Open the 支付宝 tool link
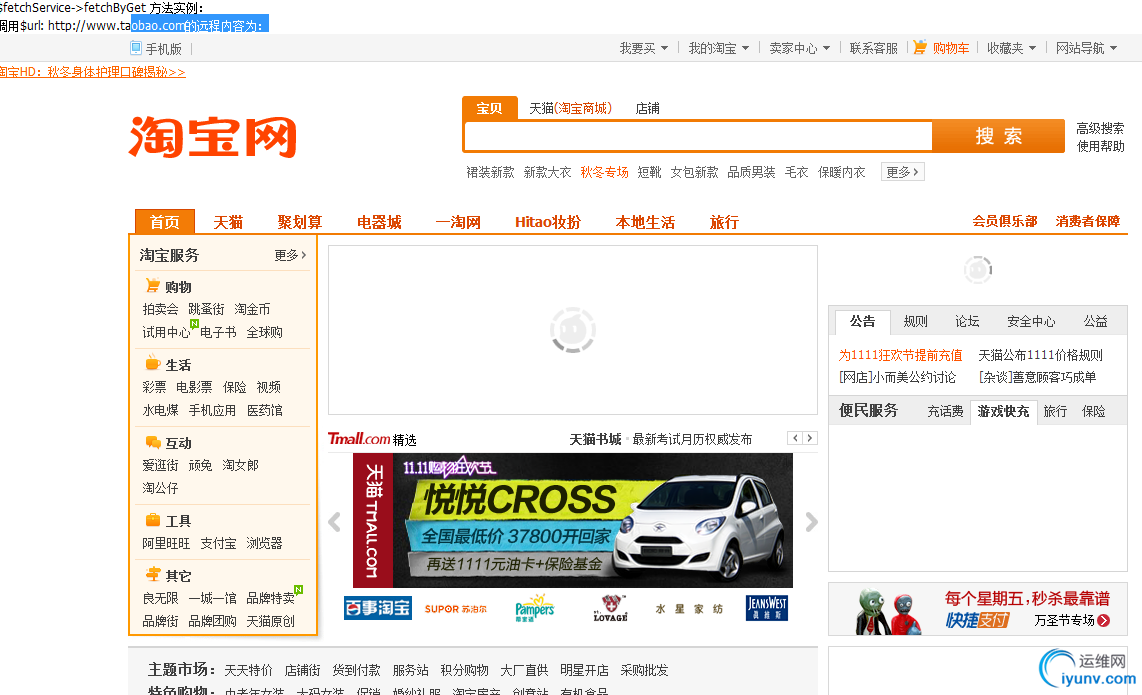The width and height of the screenshot is (1142, 695). [218, 543]
